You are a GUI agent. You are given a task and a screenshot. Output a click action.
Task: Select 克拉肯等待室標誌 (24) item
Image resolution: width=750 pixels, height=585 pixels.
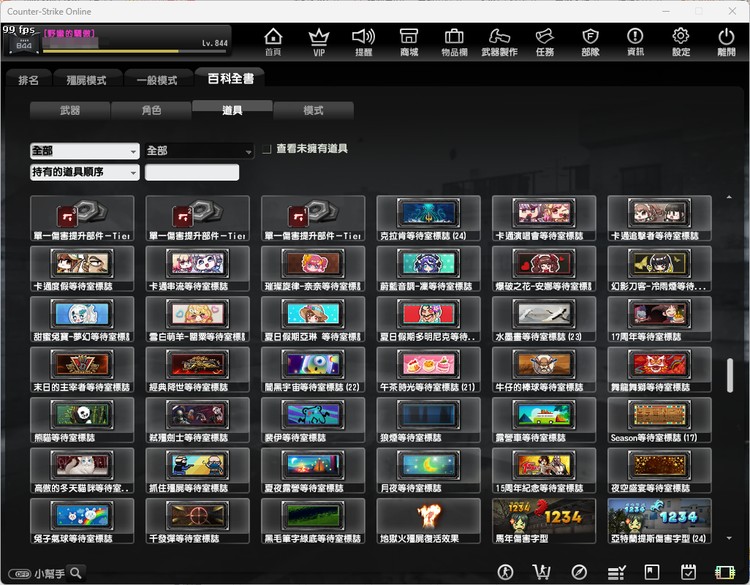[x=429, y=218]
